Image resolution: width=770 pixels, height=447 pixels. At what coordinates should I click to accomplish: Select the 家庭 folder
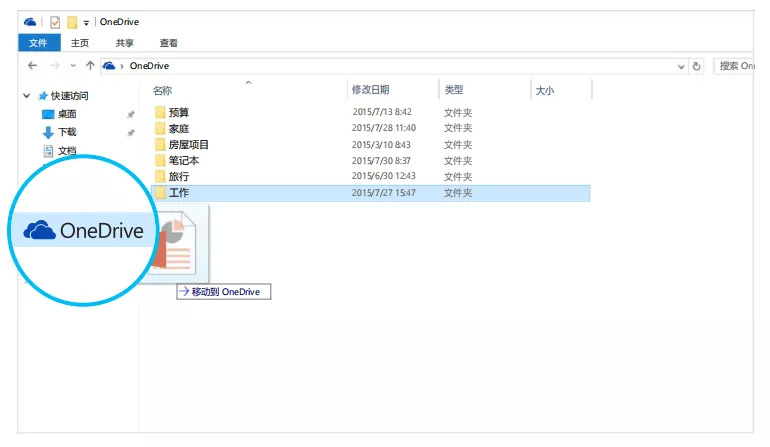pos(179,129)
